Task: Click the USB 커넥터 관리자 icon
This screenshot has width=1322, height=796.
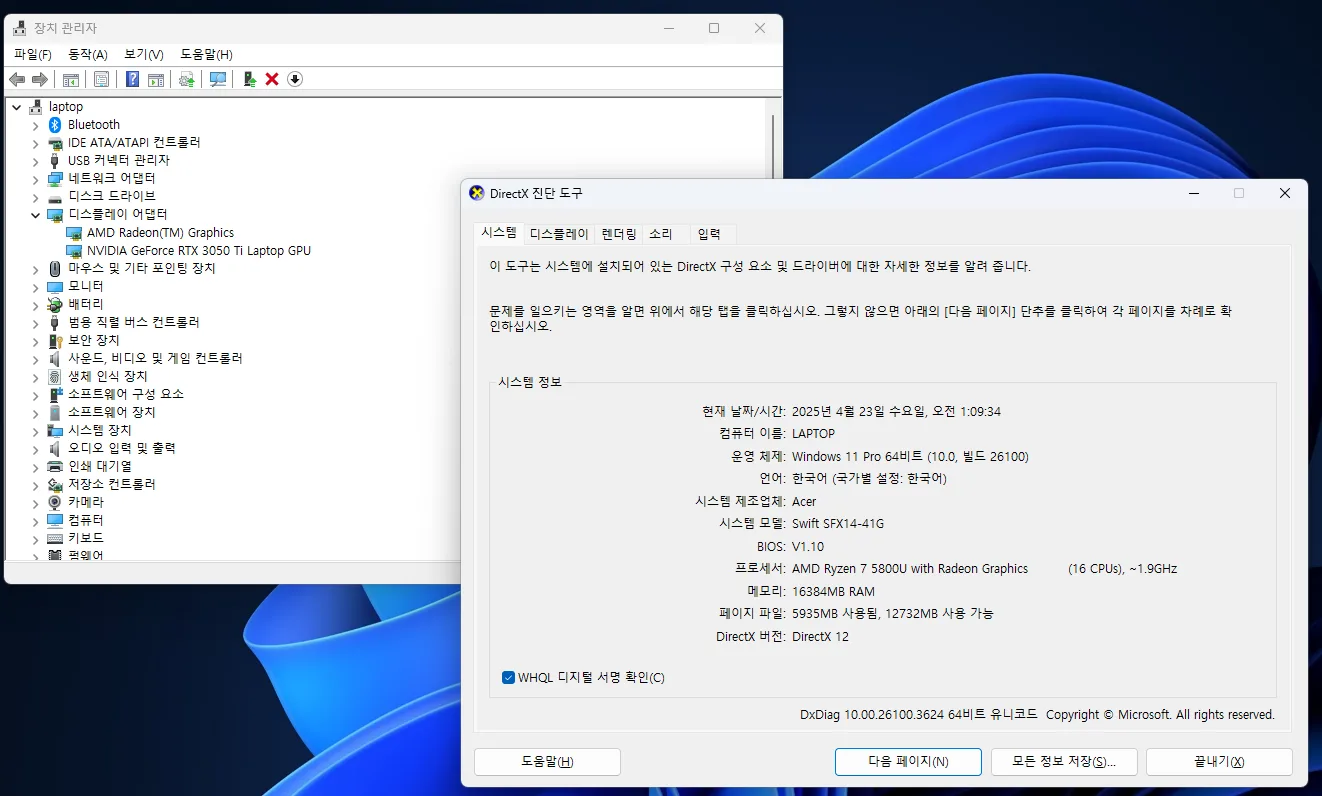Action: click(55, 161)
